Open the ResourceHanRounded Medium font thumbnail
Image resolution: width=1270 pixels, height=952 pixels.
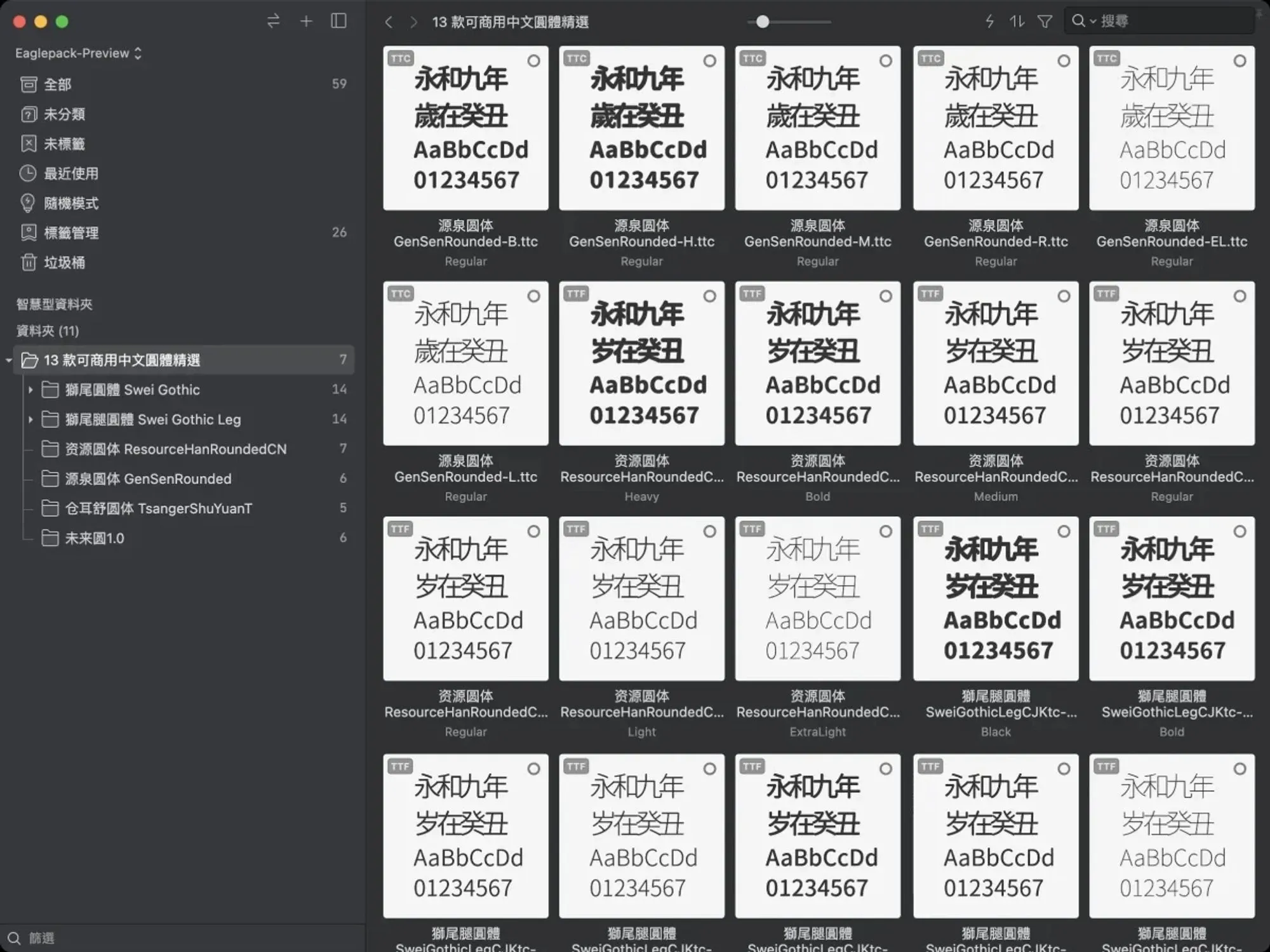[x=996, y=363]
